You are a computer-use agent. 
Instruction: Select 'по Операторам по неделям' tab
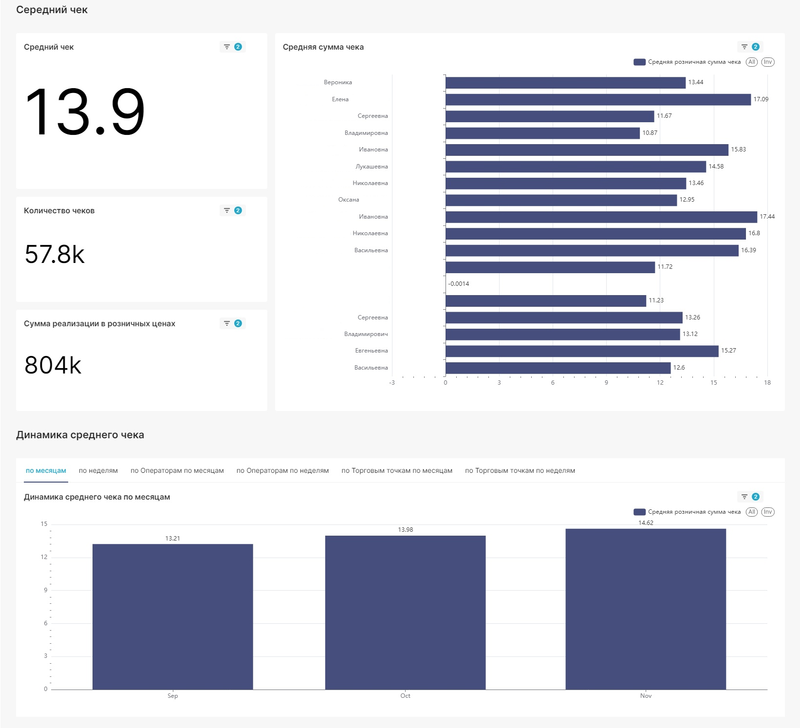pyautogui.click(x=282, y=470)
